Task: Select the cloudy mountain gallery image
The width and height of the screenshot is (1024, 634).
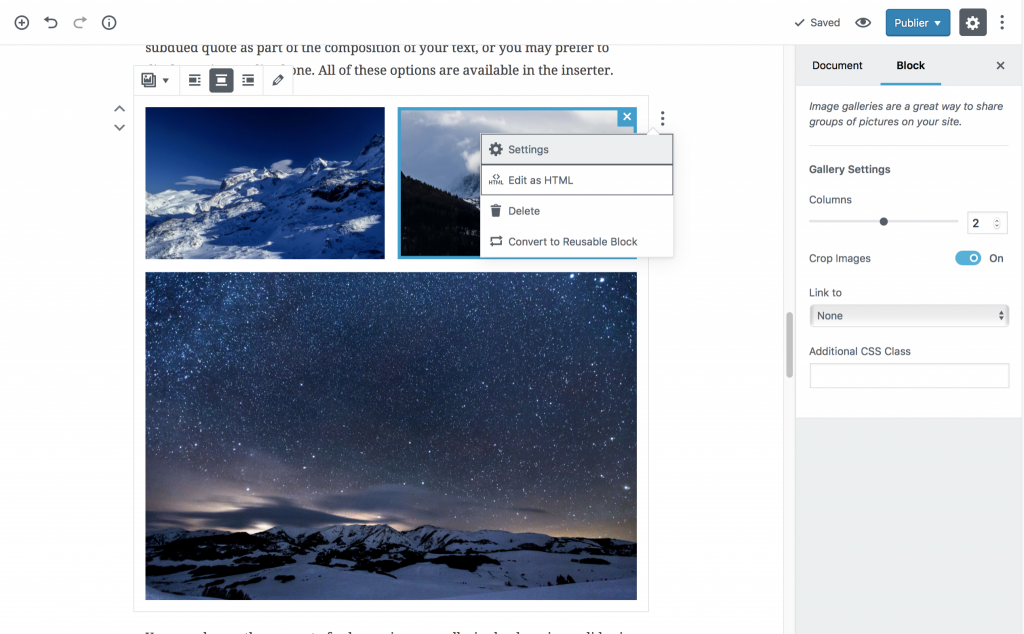Action: 440,183
